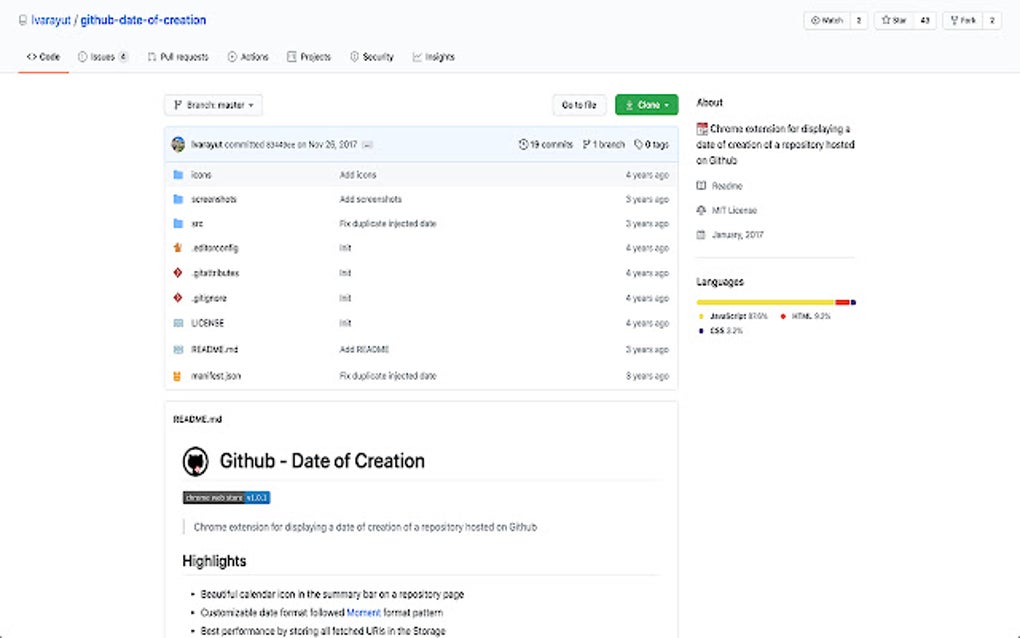Screen dimensions: 1020x638
Task: Open the Fork button
Action: (x=964, y=21)
